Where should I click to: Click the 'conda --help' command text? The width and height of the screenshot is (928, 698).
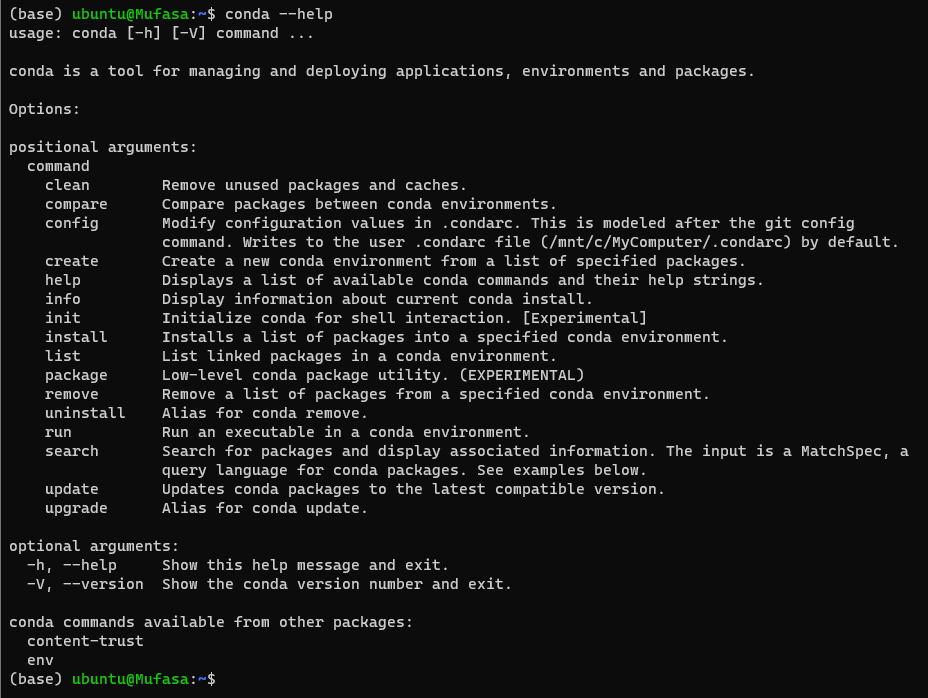pos(279,14)
